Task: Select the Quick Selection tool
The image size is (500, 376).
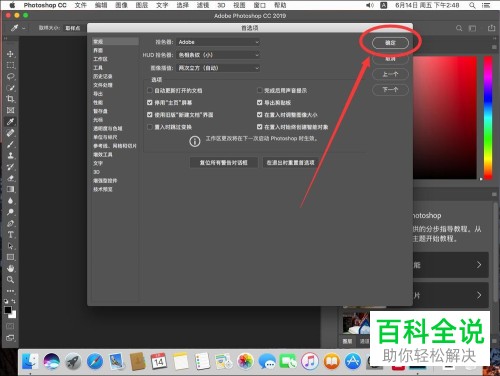Action: click(x=10, y=88)
